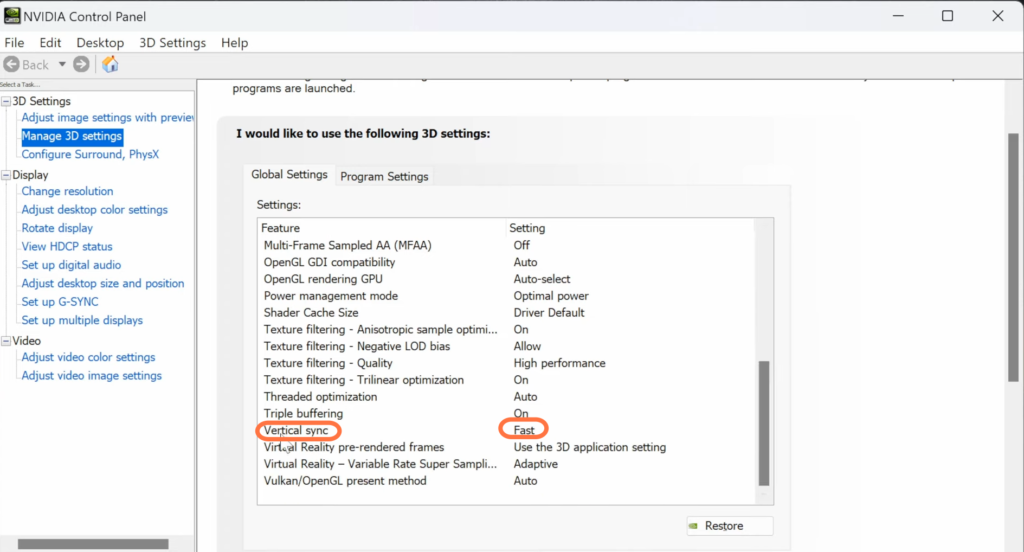Select Texture filtering - Trilinear optimization row
The width and height of the screenshot is (1024, 552).
point(506,380)
